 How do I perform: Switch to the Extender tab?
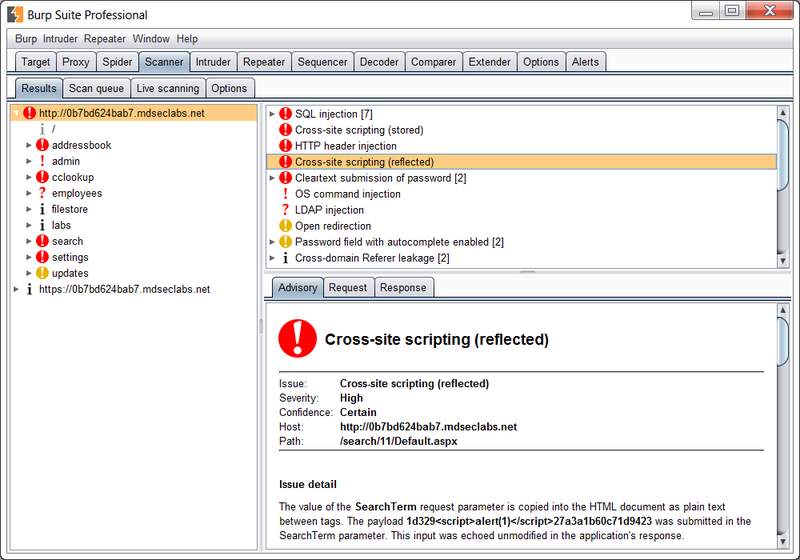[x=490, y=62]
